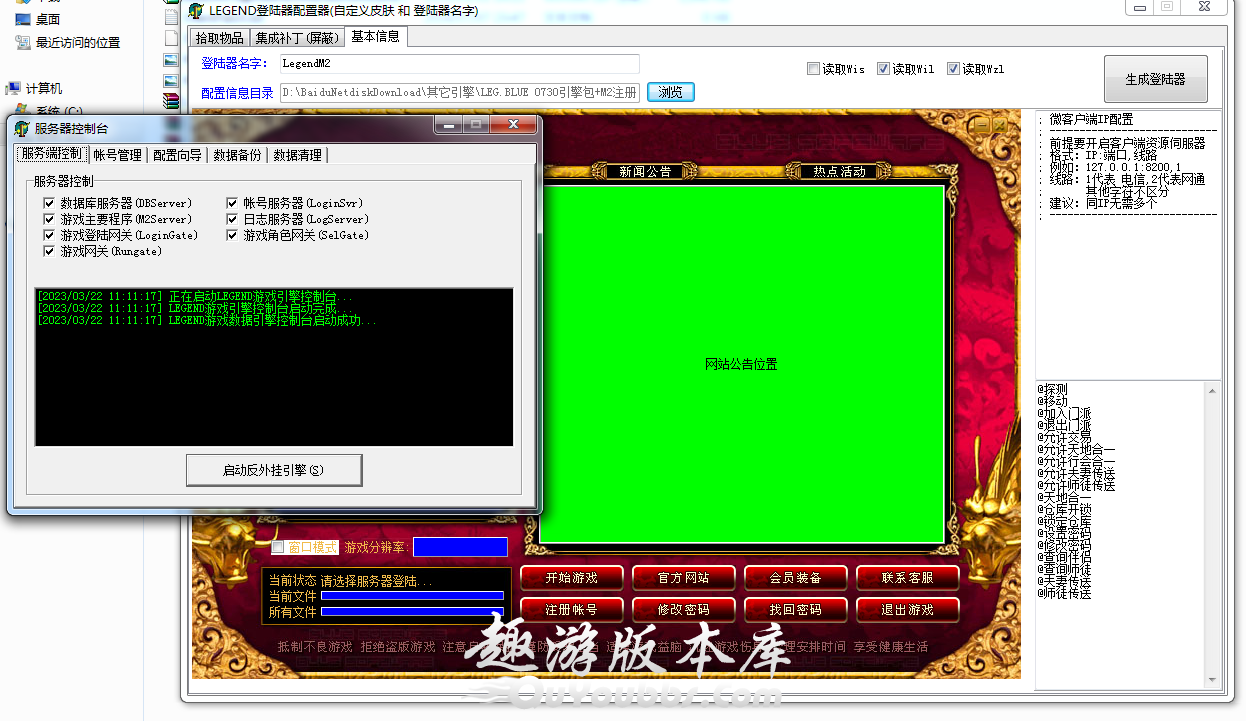Open 最近访问的位置 in the Explorer sidebar
Screen dimensions: 1246x721
(77, 43)
